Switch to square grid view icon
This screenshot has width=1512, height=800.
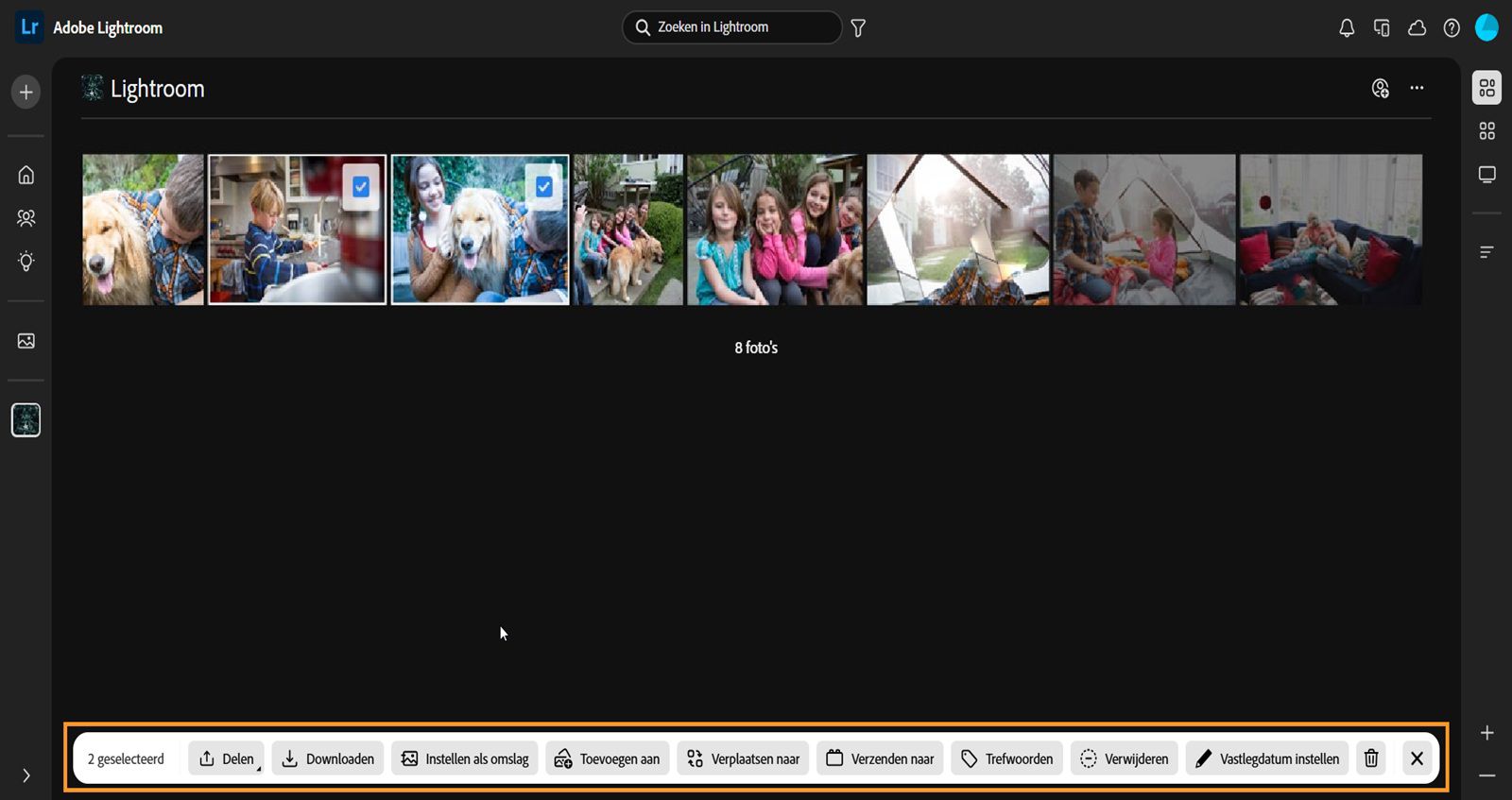[1487, 131]
